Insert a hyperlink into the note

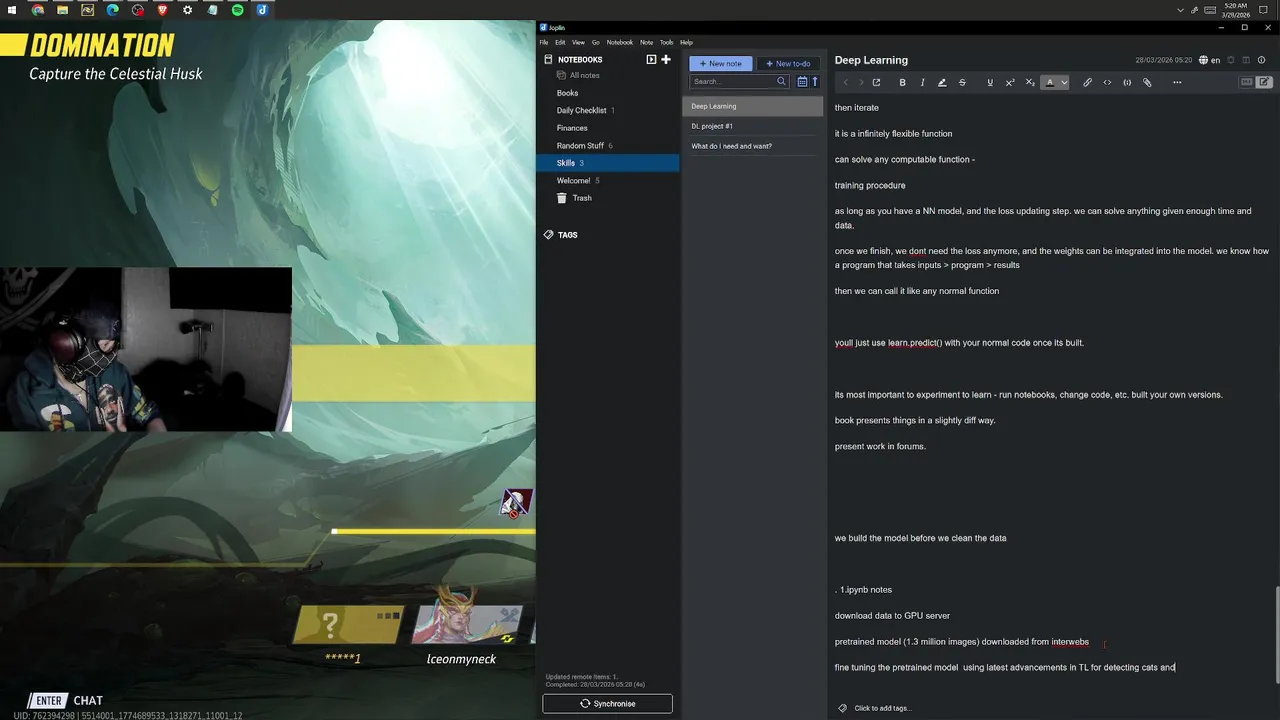(x=1087, y=82)
